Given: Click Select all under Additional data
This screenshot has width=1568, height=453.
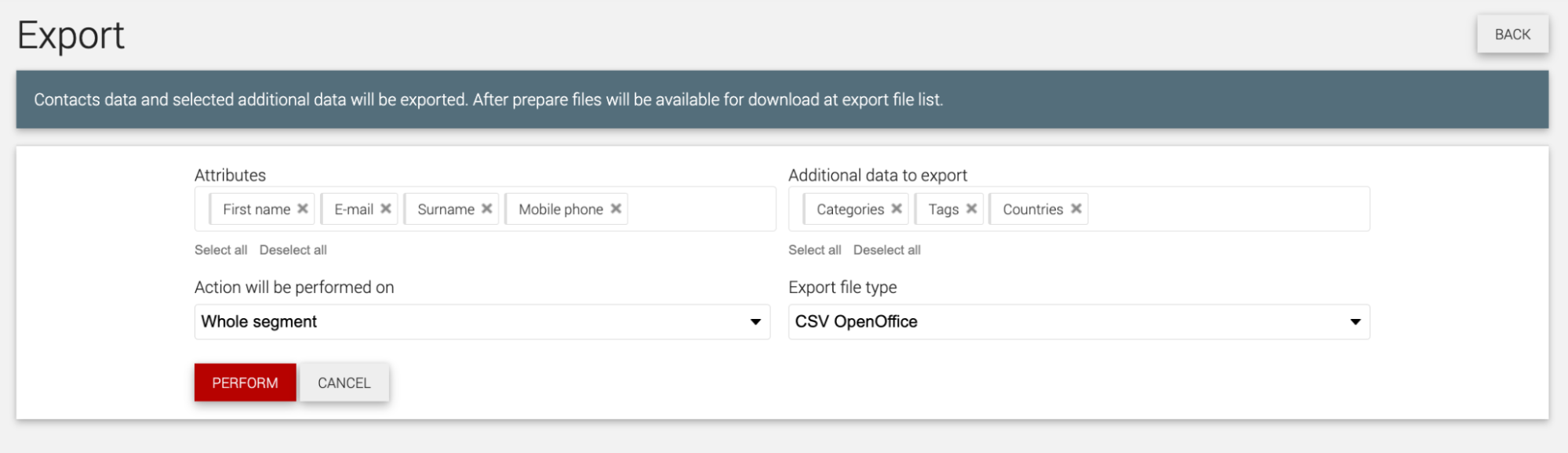Looking at the screenshot, I should [x=814, y=250].
